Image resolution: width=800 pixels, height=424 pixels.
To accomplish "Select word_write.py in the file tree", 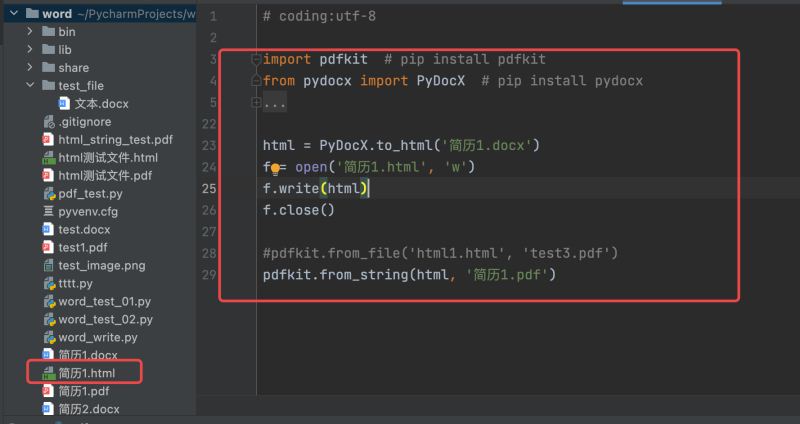I will click(97, 337).
